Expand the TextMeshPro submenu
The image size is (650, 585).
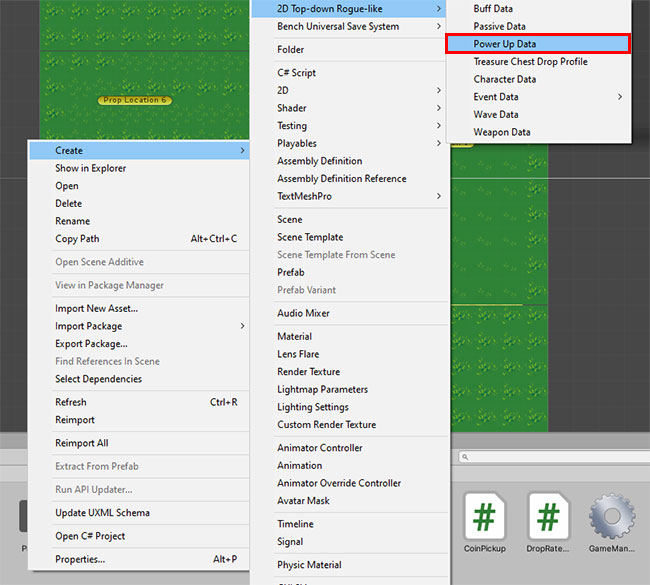coord(349,197)
